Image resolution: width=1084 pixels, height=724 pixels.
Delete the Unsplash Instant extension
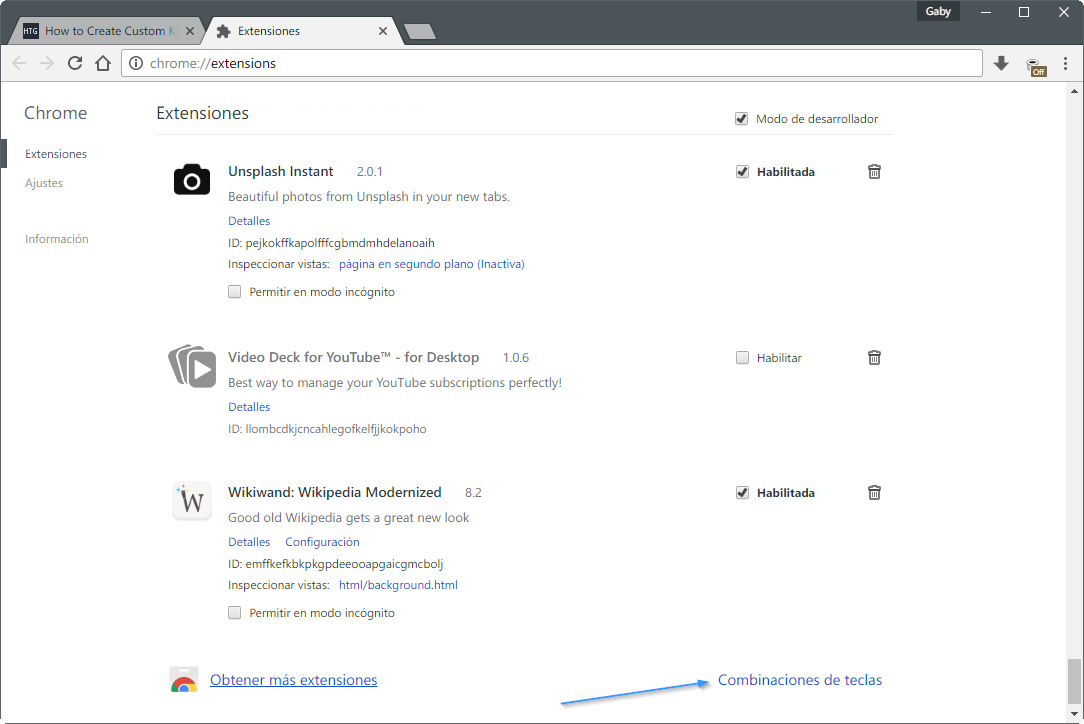(x=874, y=171)
